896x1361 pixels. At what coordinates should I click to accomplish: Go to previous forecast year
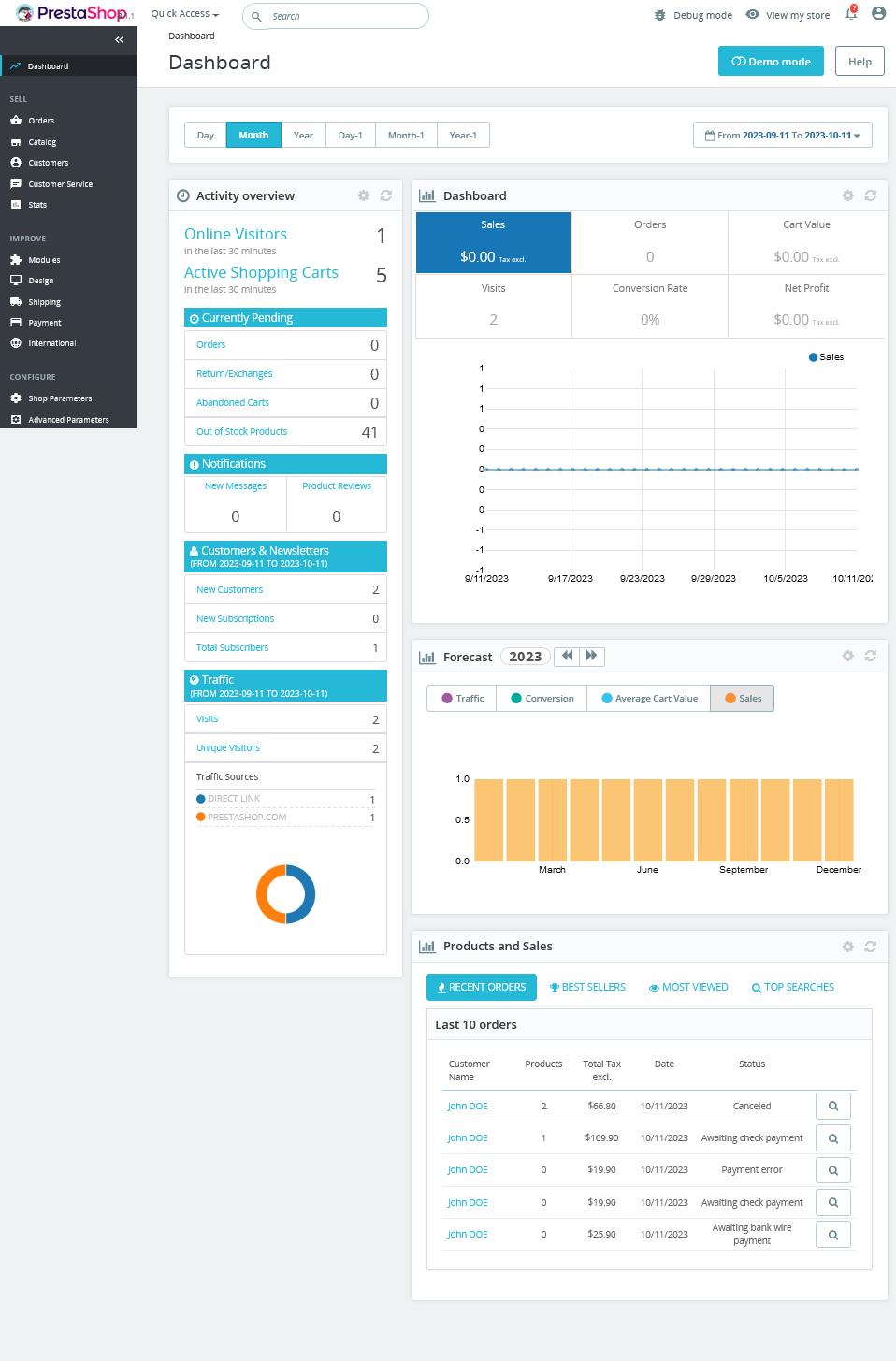pyautogui.click(x=567, y=657)
